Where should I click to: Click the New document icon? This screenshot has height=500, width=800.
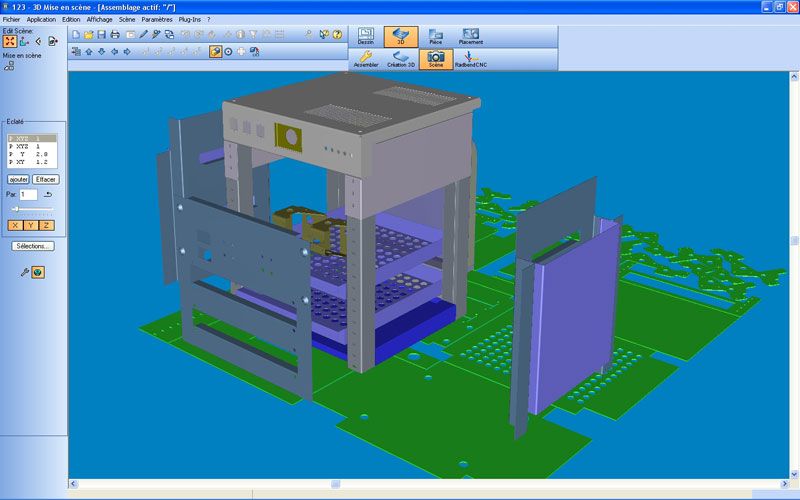pos(76,35)
